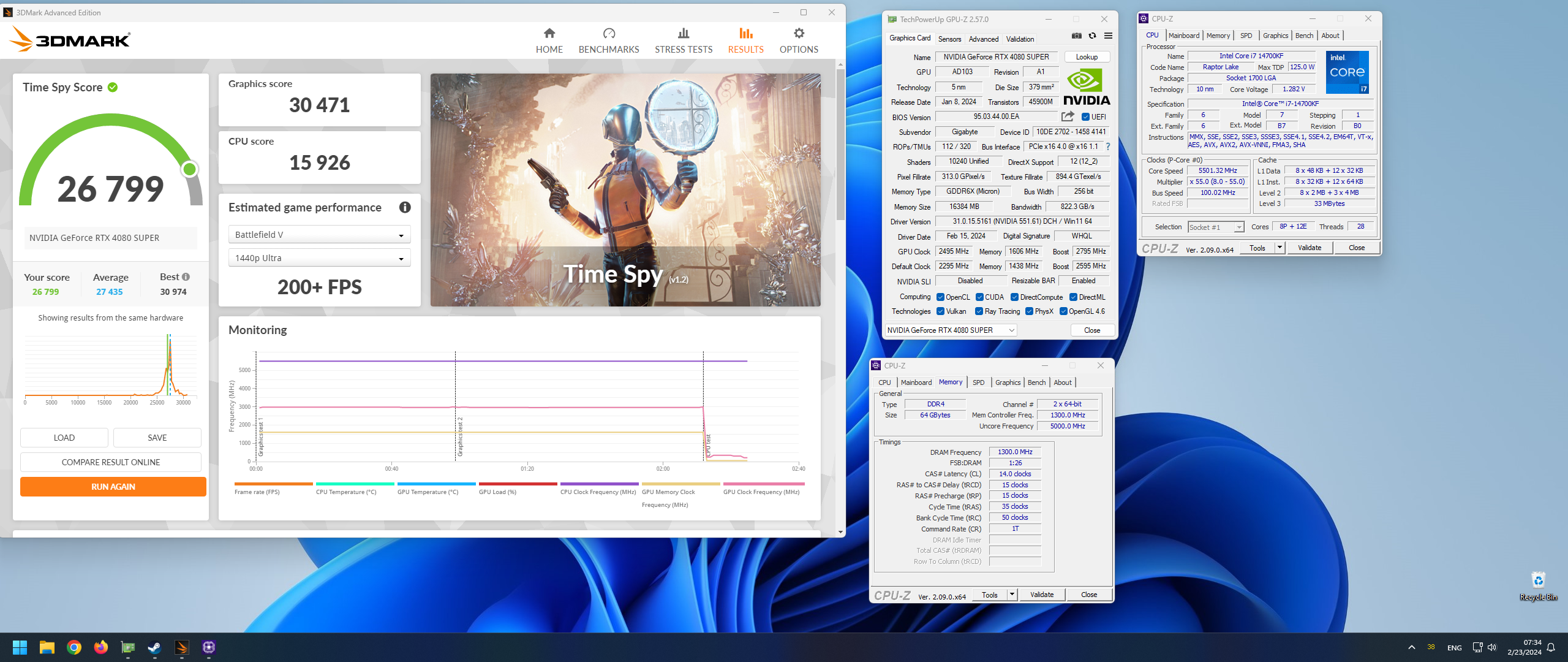Toggle CUDA checkbox in GPU-Z
The height and width of the screenshot is (662, 1568).
pos(979,297)
